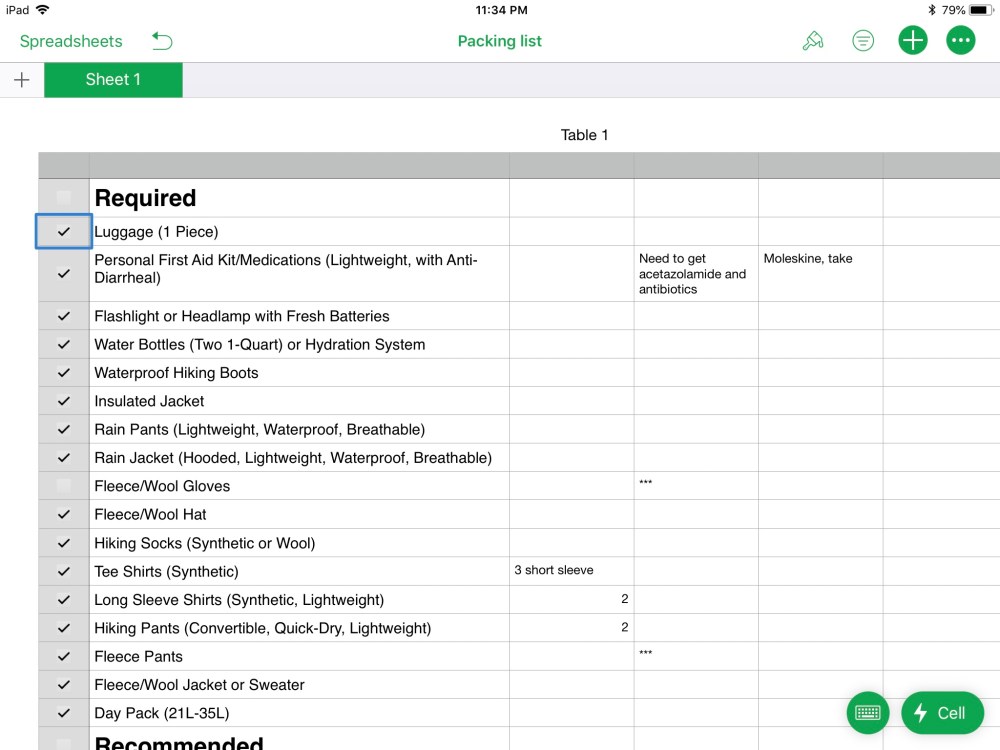Show the keyboard with the keyboard button
The width and height of the screenshot is (1000, 750).
coord(867,713)
